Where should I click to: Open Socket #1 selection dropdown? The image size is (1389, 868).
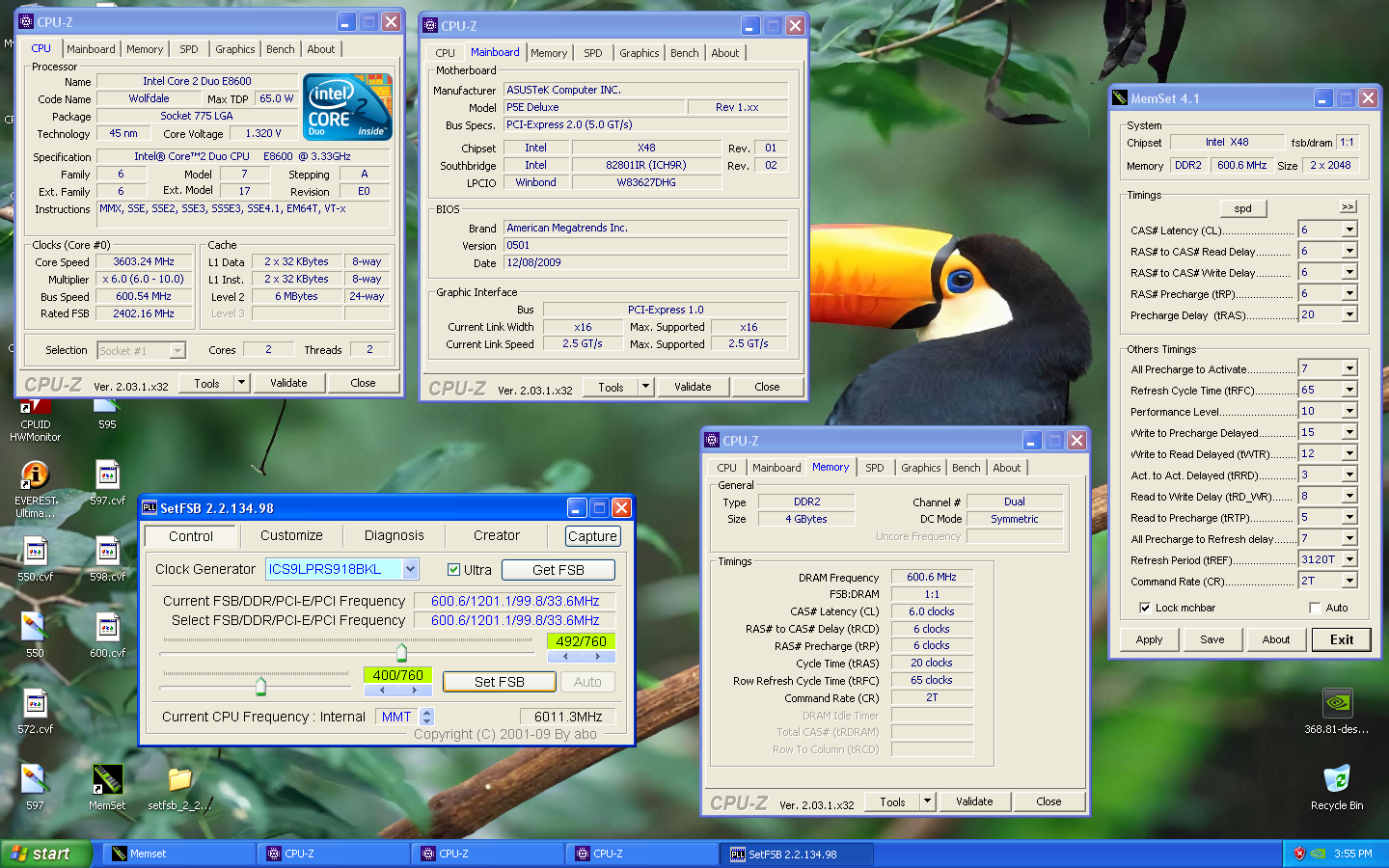click(177, 350)
